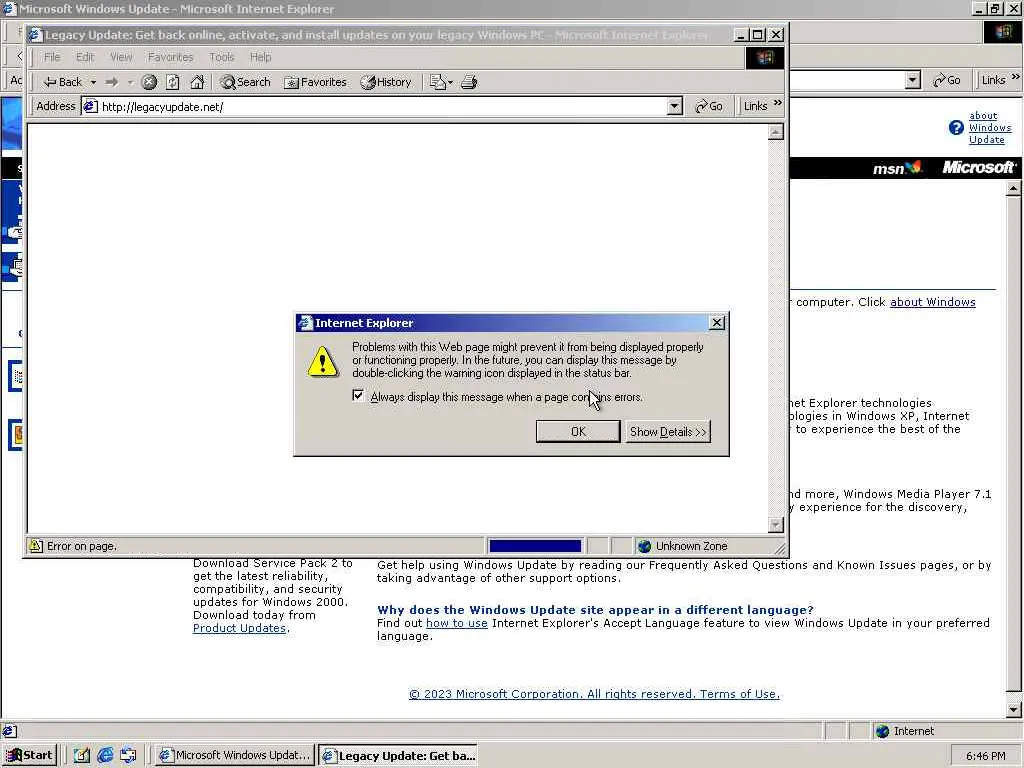1024x768 pixels.
Task: Switch to Legacy Update taskbar button
Action: point(398,756)
